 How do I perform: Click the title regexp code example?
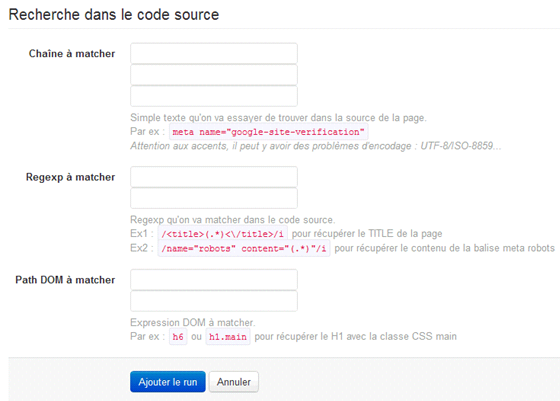(x=222, y=234)
